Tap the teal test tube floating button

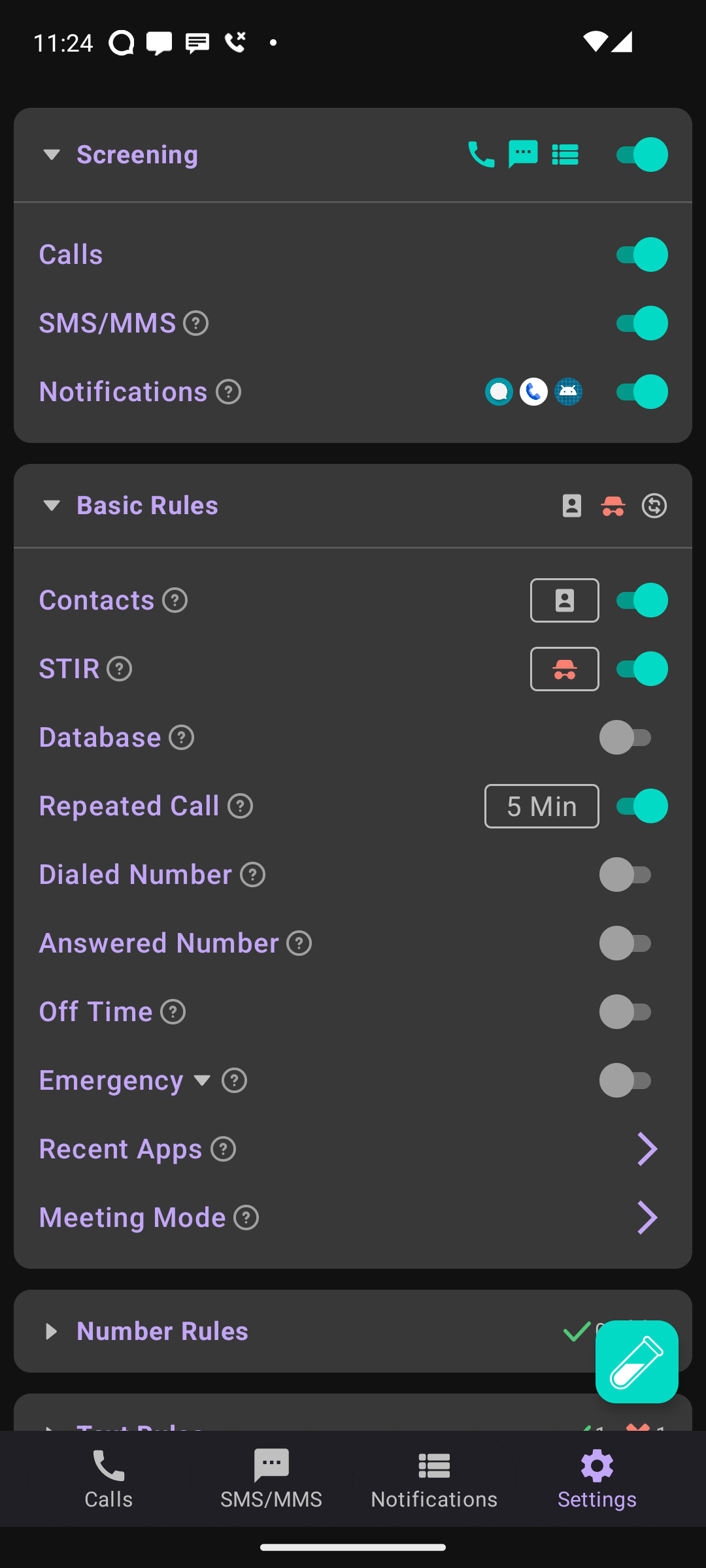(x=637, y=1362)
